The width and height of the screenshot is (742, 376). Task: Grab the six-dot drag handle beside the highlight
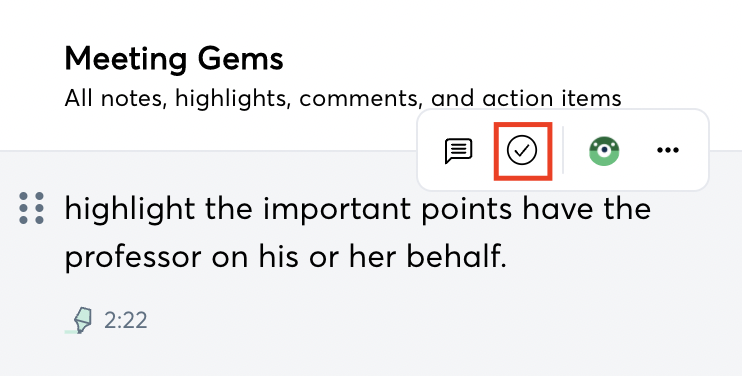(x=32, y=208)
